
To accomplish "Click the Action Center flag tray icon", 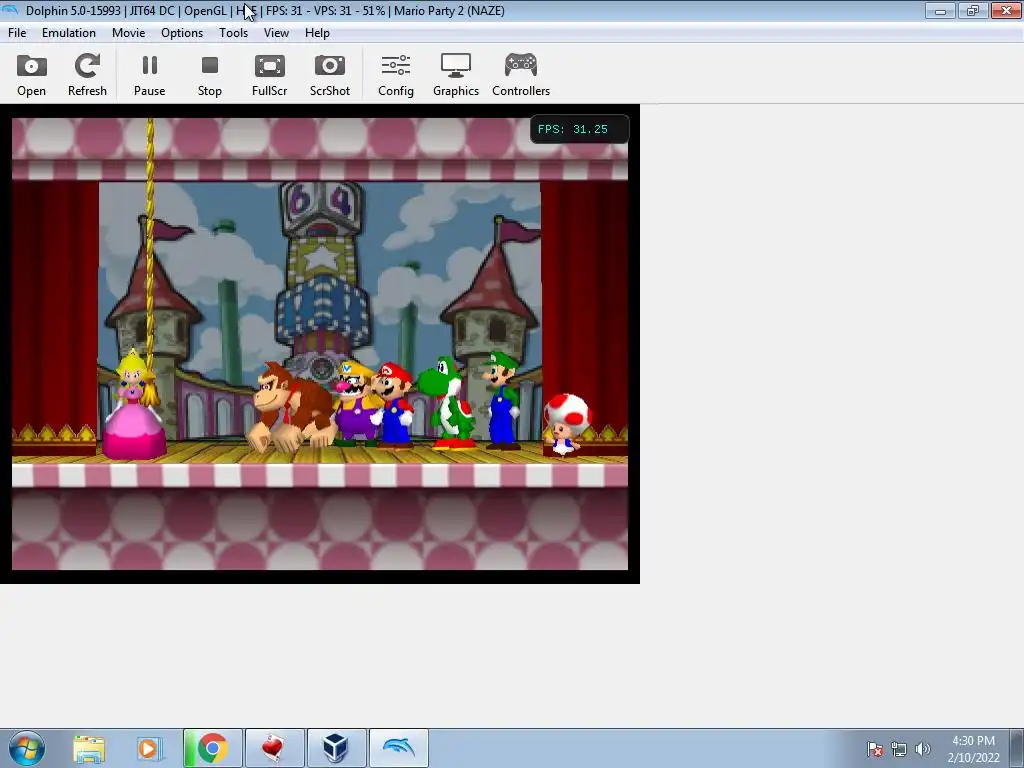I will [875, 749].
